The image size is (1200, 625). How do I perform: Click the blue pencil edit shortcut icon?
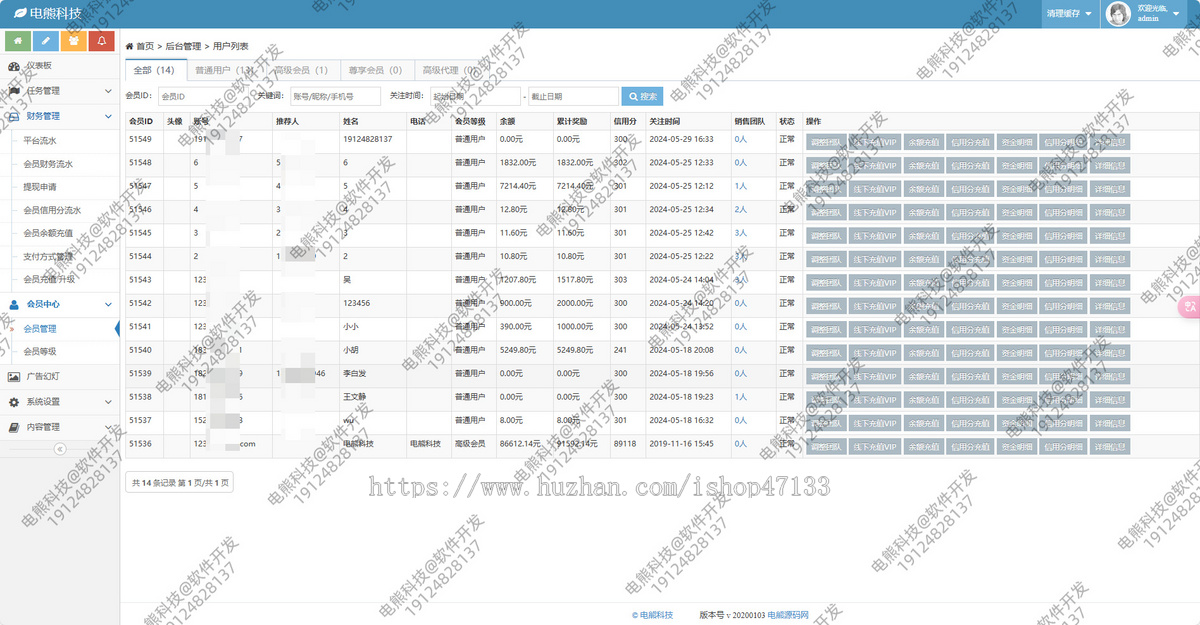coord(45,41)
